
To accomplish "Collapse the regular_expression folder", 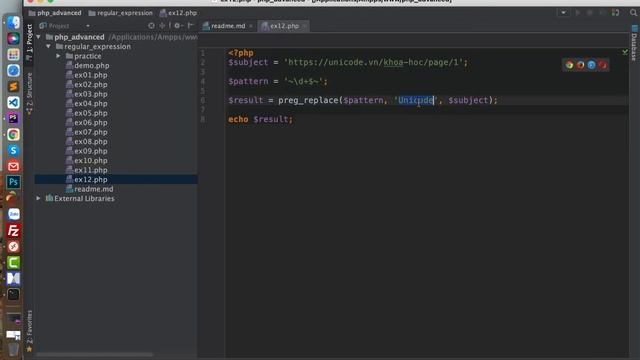I will tap(48, 47).
